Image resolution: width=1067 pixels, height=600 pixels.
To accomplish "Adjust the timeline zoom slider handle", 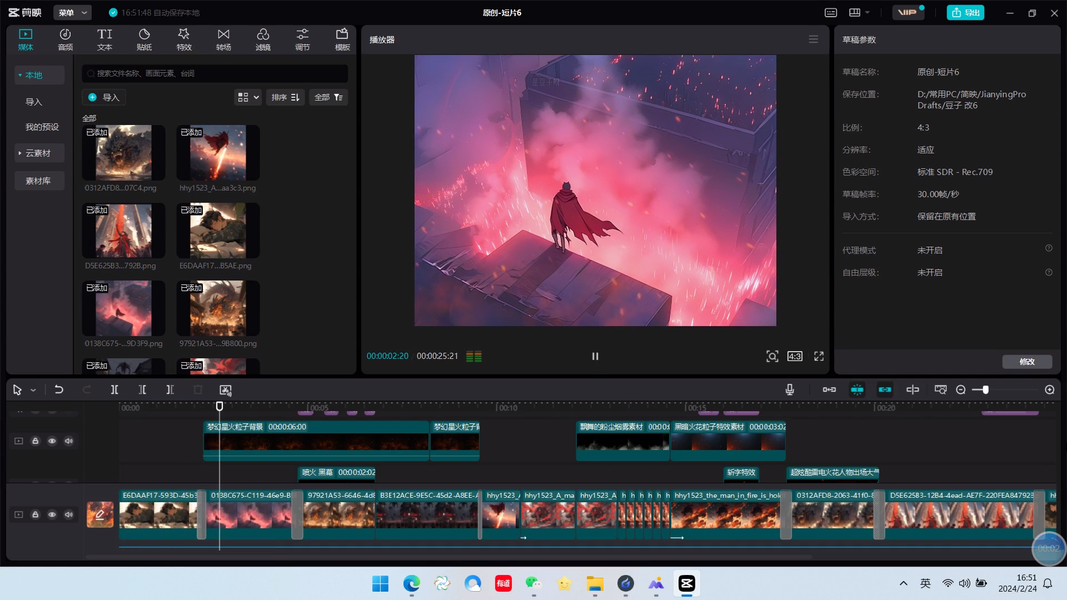I will (x=985, y=390).
